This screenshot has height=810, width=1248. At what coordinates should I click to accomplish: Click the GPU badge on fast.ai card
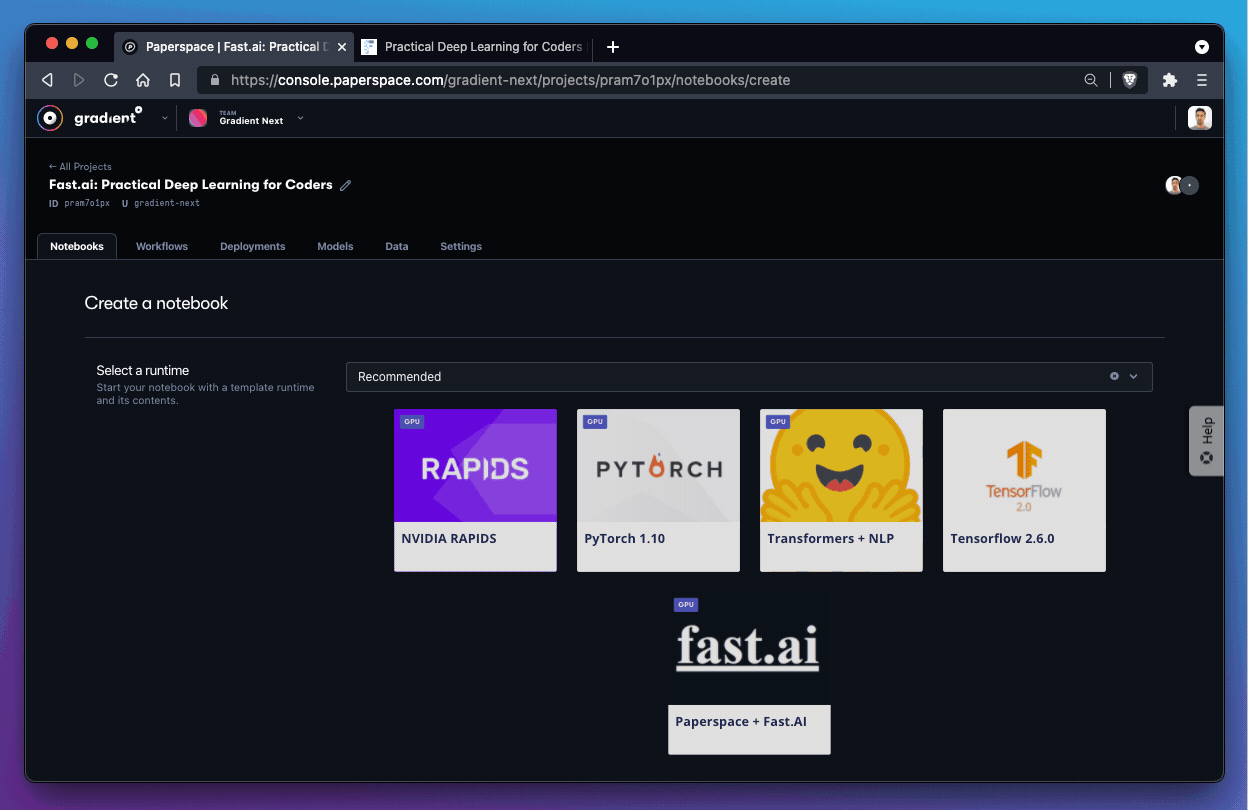click(x=685, y=605)
